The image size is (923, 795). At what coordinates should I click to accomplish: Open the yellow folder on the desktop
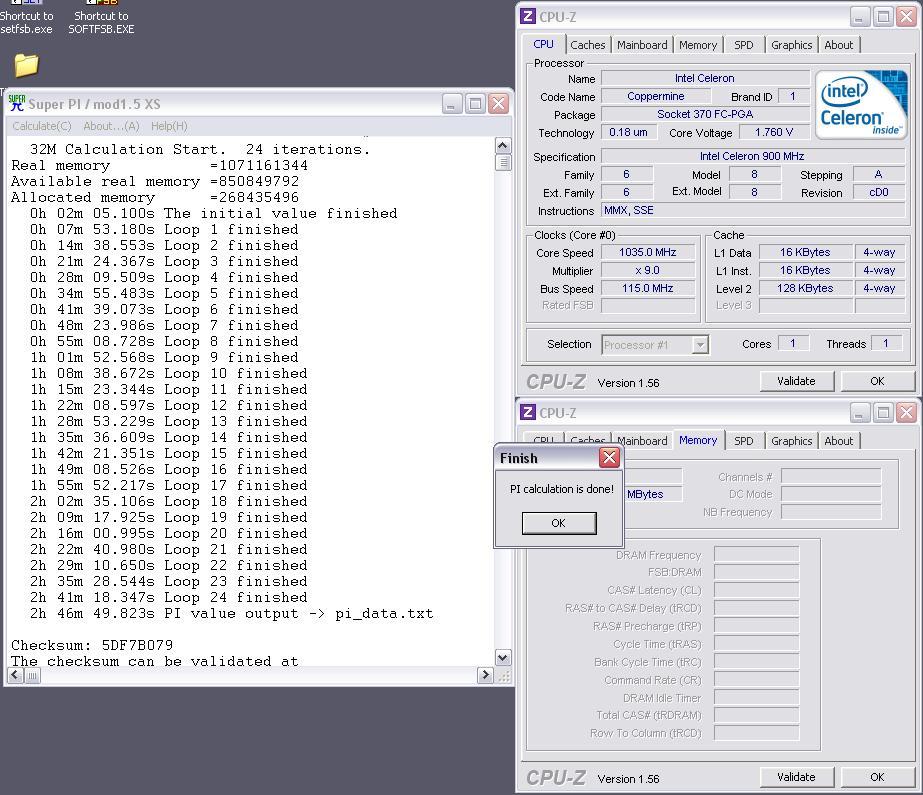26,65
